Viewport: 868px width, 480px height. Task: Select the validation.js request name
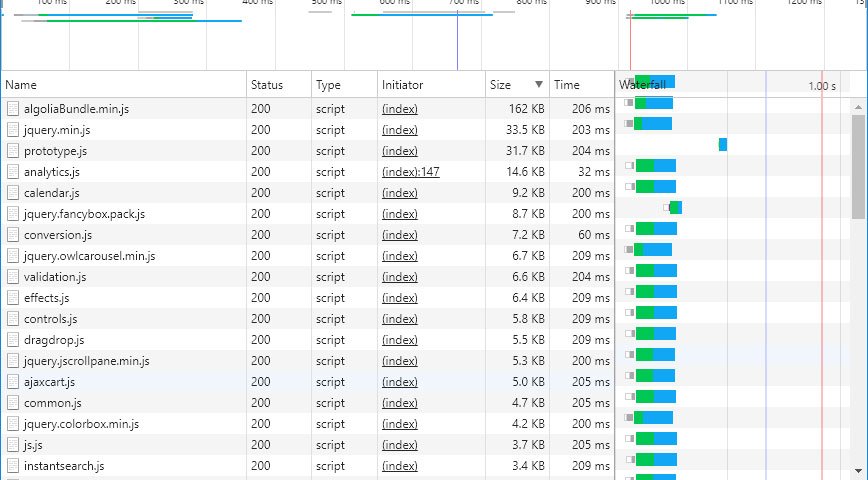[55, 277]
